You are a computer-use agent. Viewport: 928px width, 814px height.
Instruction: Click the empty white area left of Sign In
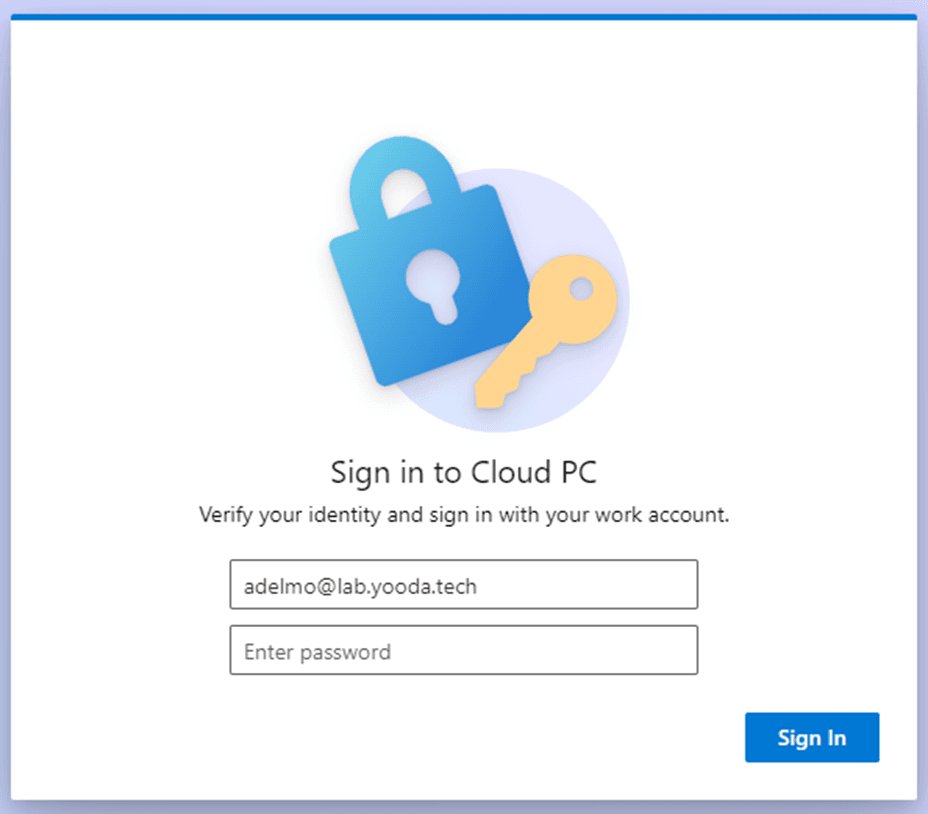[x=414, y=737]
